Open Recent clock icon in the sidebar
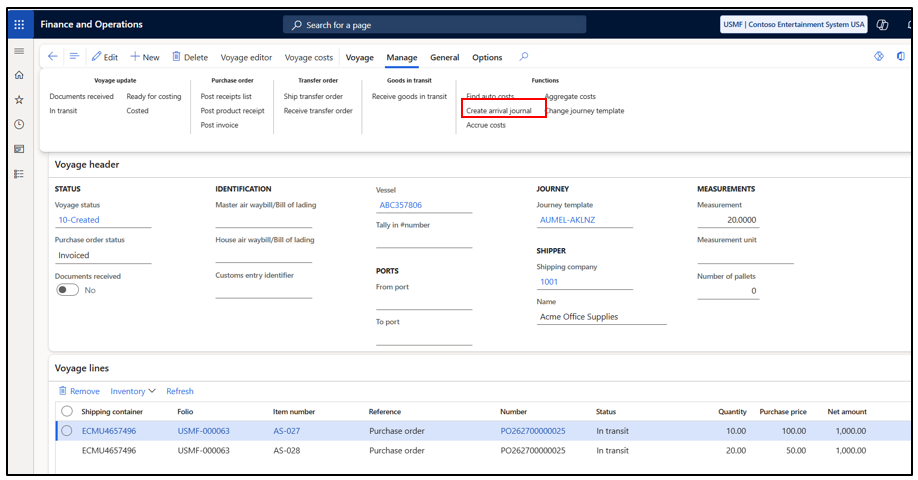Image resolution: width=918 pixels, height=480 pixels. click(x=19, y=124)
